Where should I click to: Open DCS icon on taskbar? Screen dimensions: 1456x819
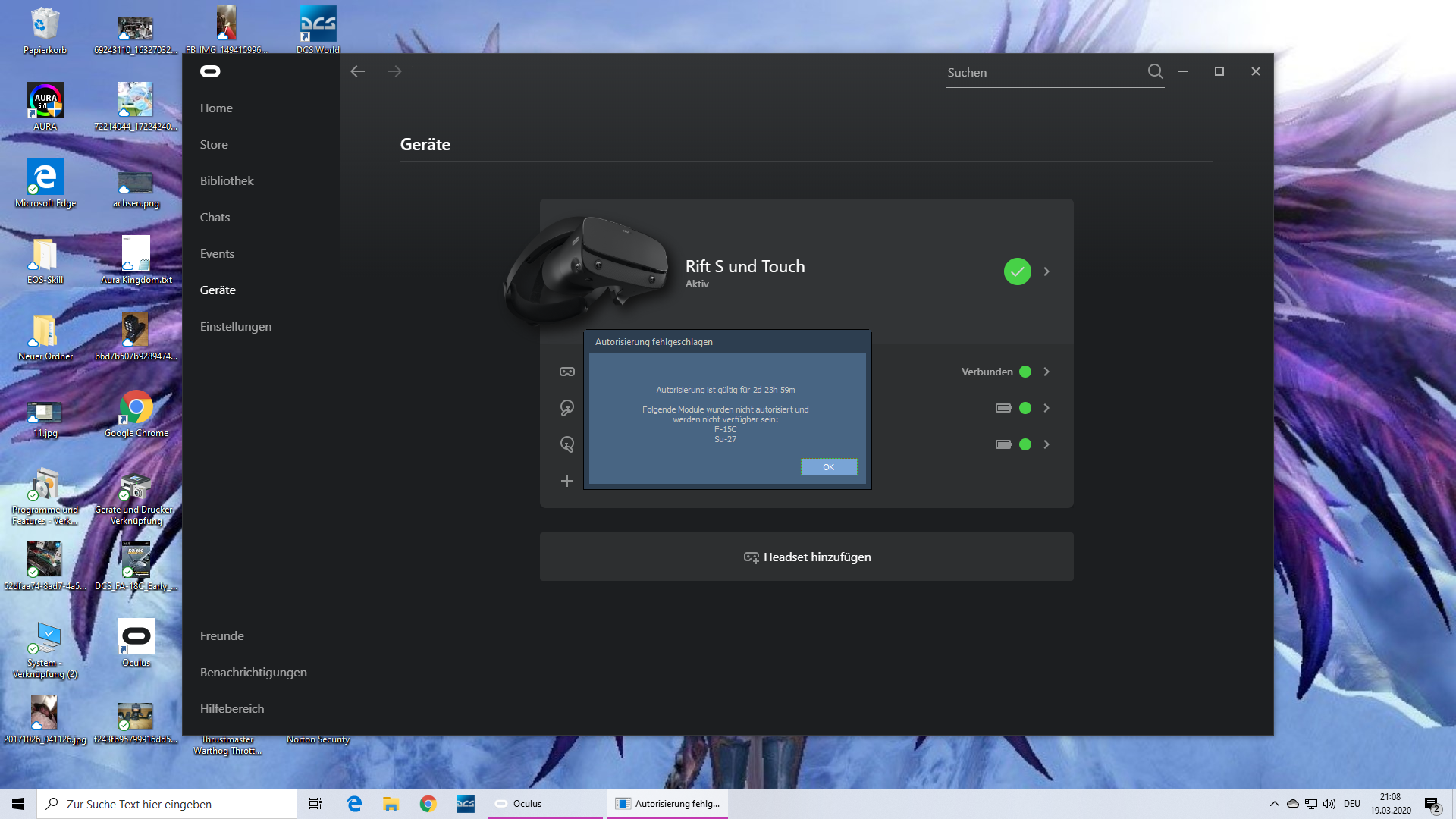click(x=466, y=804)
